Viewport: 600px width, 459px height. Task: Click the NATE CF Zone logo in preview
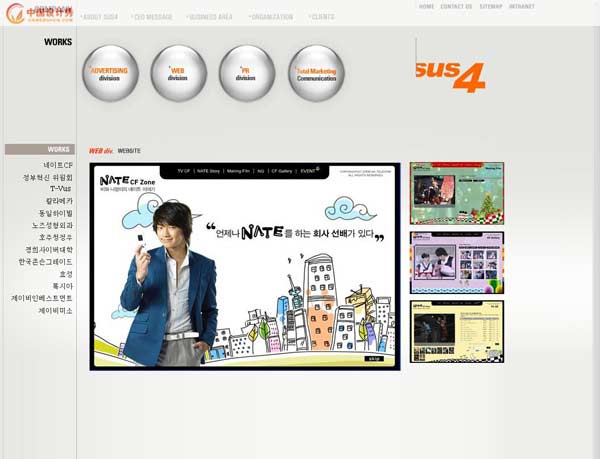127,183
